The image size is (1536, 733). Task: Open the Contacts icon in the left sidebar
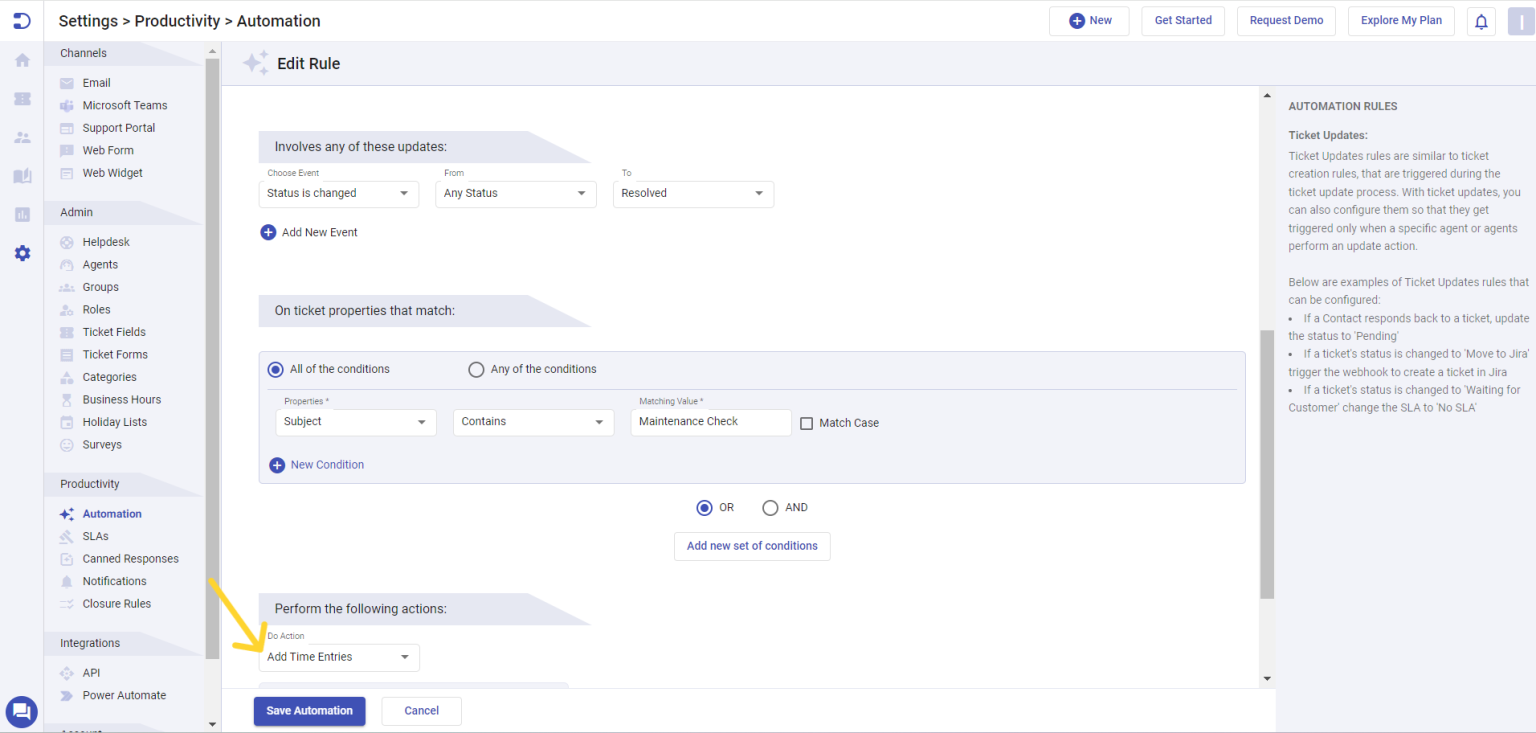21,137
